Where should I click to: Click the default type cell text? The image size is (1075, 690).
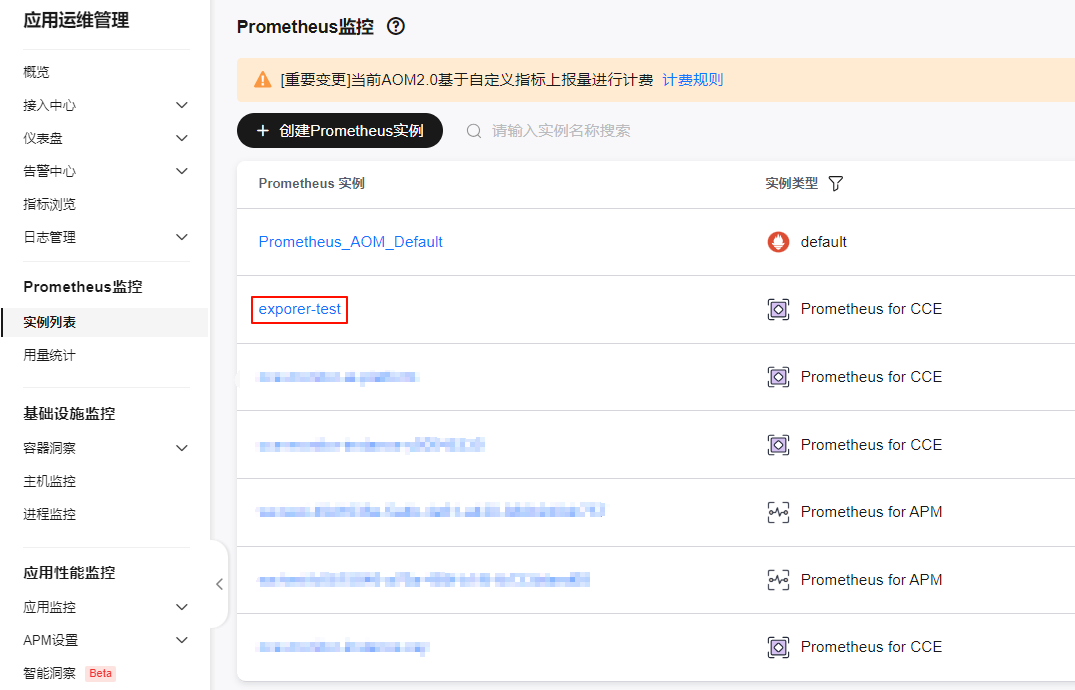(823, 241)
